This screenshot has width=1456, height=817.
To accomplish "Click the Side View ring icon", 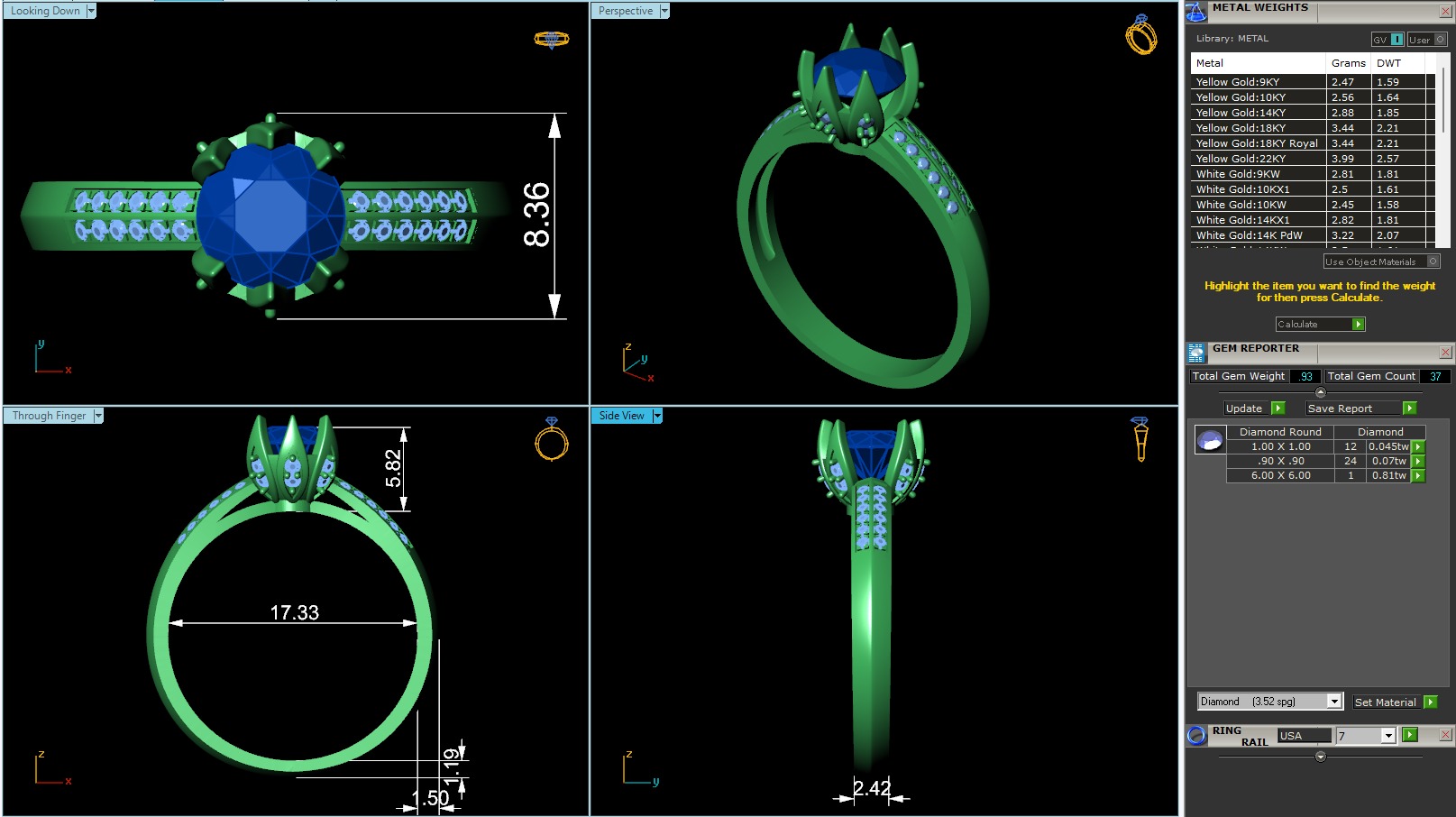I will (1140, 439).
